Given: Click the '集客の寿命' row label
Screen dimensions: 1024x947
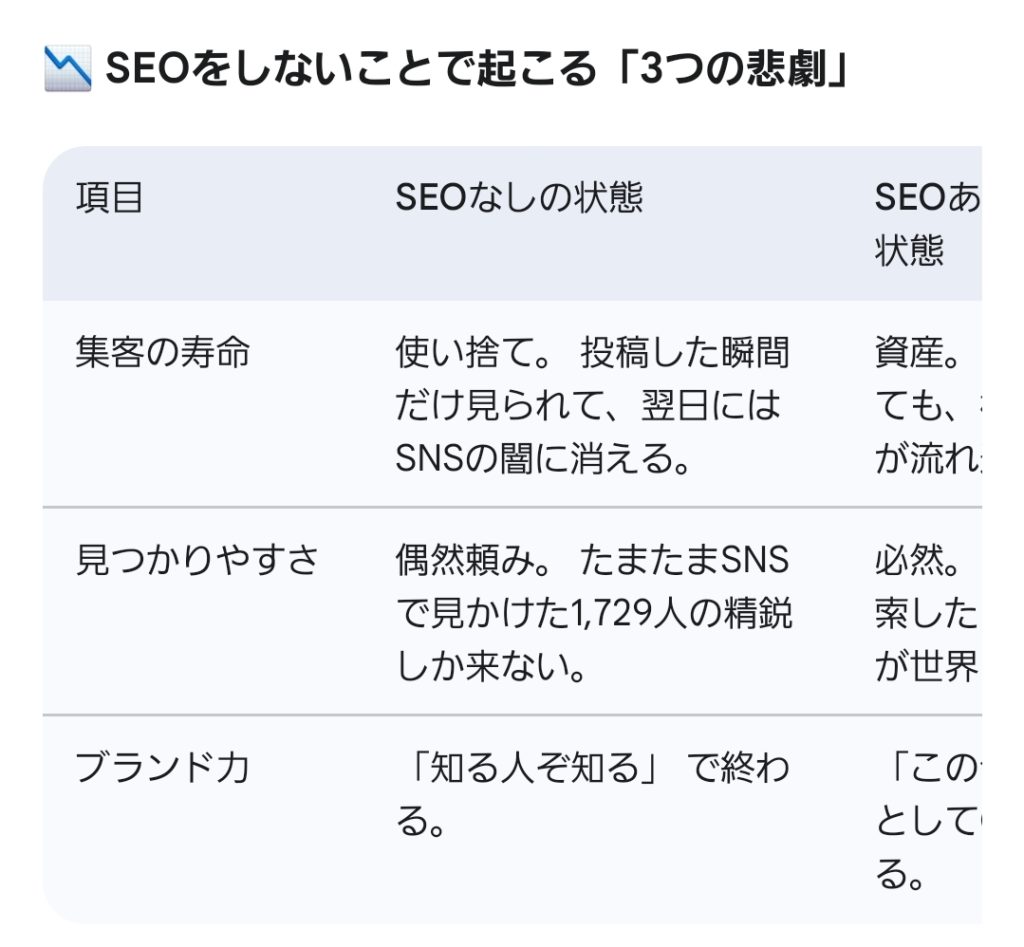Looking at the screenshot, I should point(162,354).
